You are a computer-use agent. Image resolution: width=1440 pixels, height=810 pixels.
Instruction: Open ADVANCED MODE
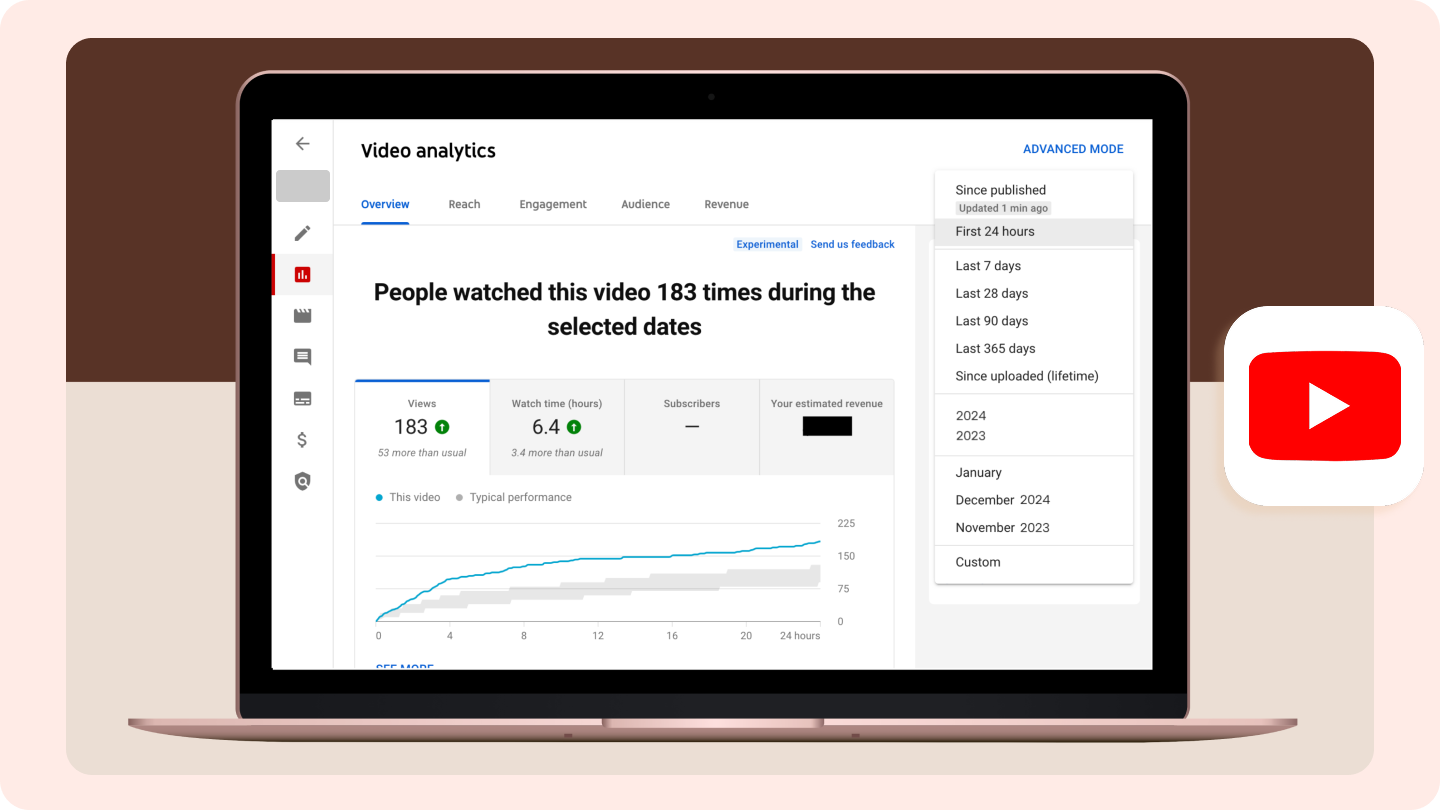[1073, 148]
